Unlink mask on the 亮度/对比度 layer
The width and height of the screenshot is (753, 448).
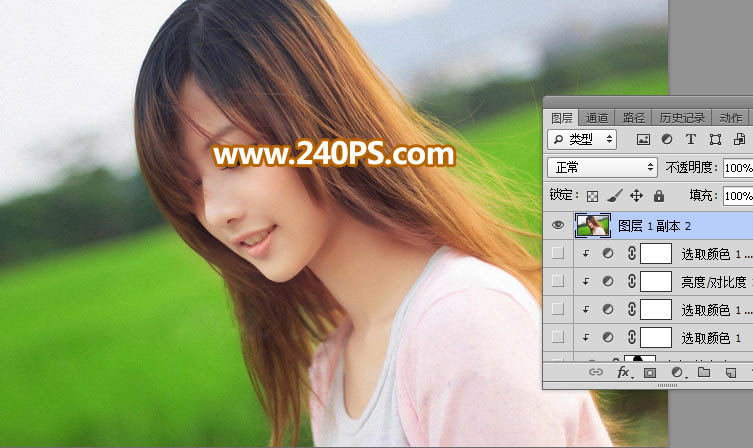632,281
